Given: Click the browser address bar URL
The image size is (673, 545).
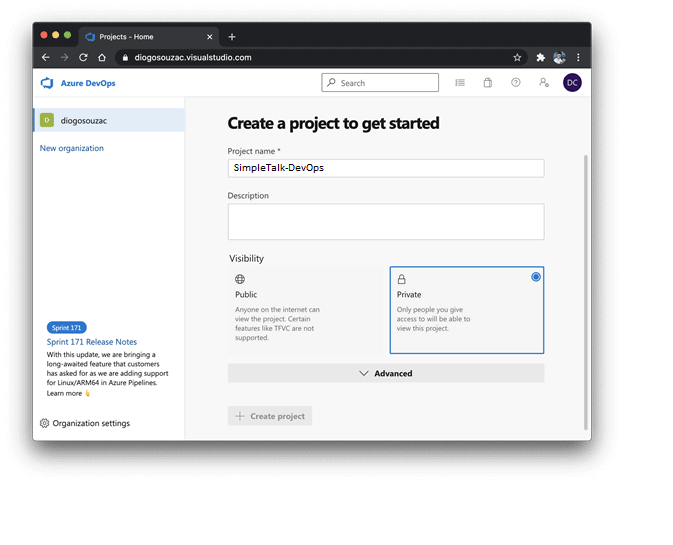Looking at the screenshot, I should 193,58.
